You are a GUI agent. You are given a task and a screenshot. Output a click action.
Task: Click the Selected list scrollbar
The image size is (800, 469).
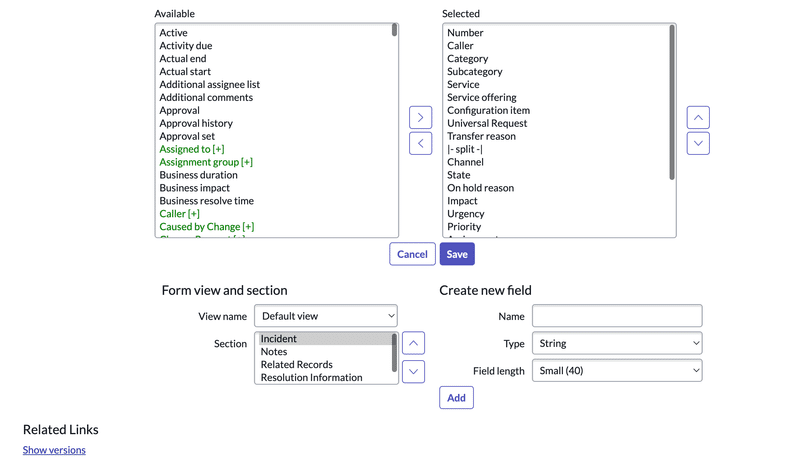pyautogui.click(x=672, y=102)
